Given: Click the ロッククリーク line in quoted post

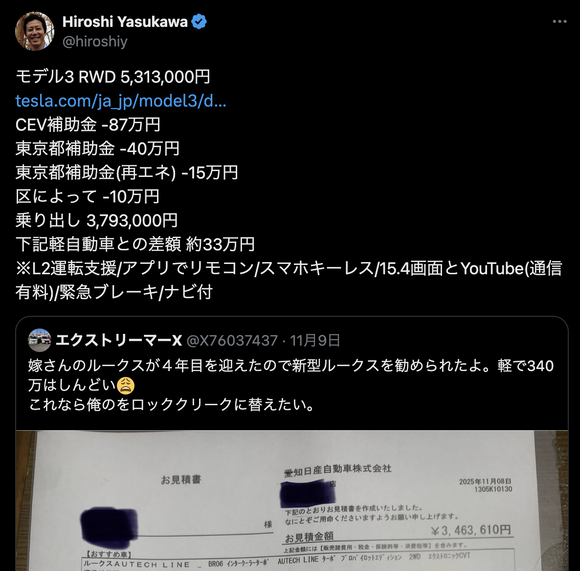Looking at the screenshot, I should tap(171, 405).
